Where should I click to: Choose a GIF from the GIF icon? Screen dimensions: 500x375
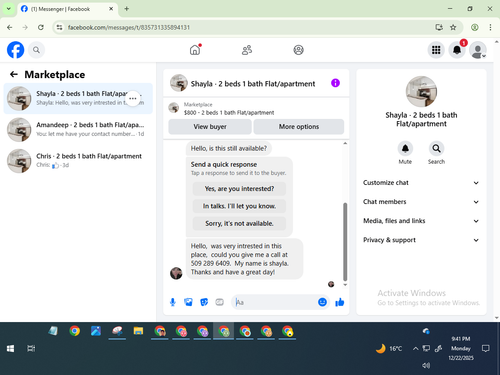tap(219, 302)
